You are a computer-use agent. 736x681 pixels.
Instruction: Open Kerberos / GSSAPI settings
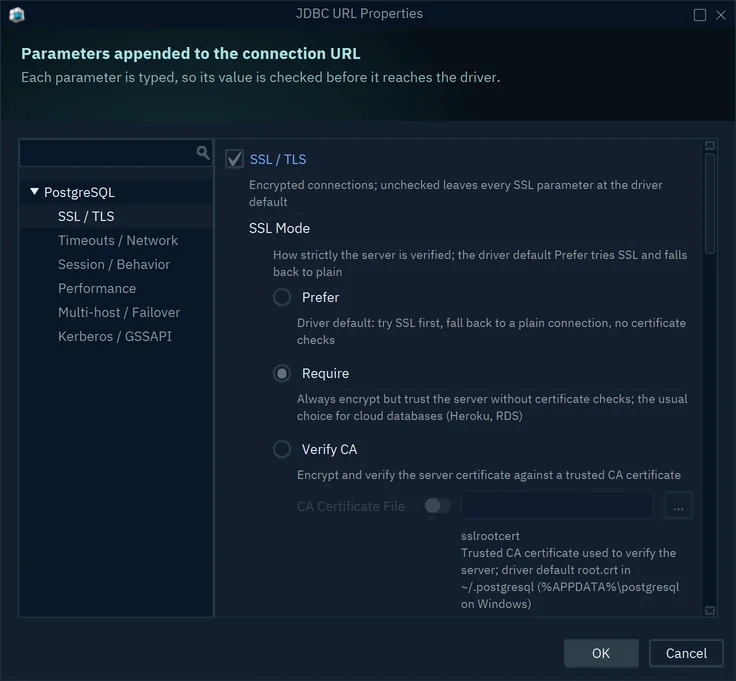[x=115, y=336]
